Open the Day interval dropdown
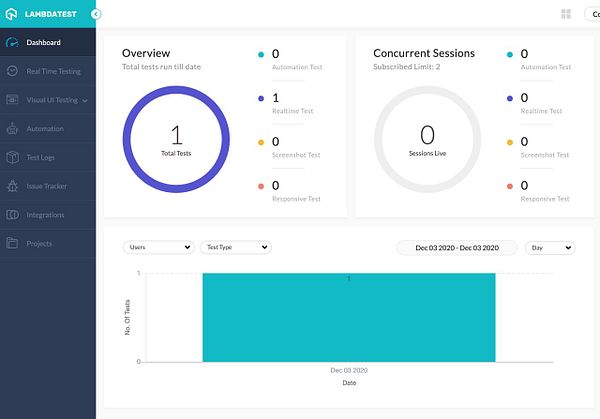 click(550, 248)
